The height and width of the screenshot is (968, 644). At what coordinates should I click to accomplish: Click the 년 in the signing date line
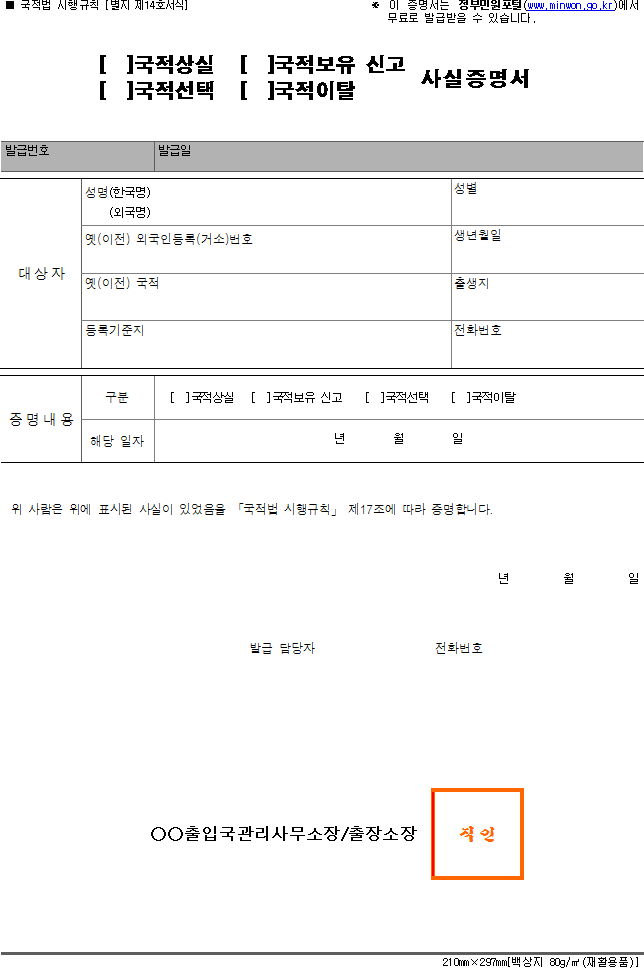pos(504,578)
